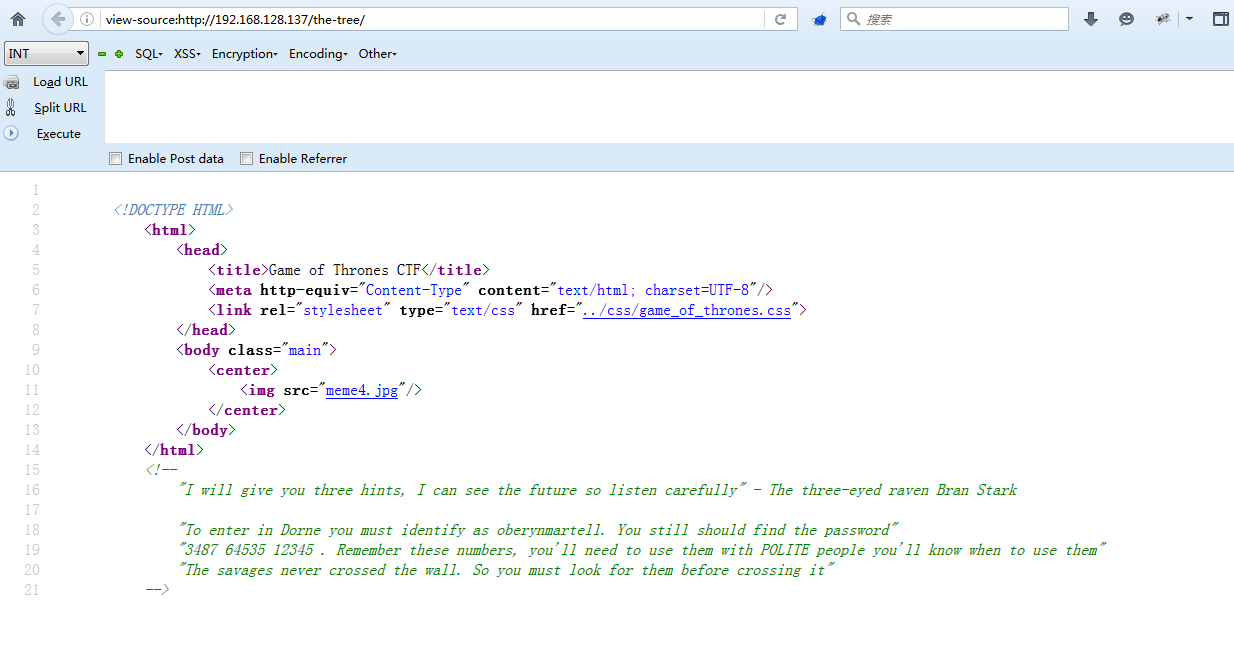Focus the address bar with the view-source URL
Image resolution: width=1234 pixels, height=663 pixels.
[431, 19]
